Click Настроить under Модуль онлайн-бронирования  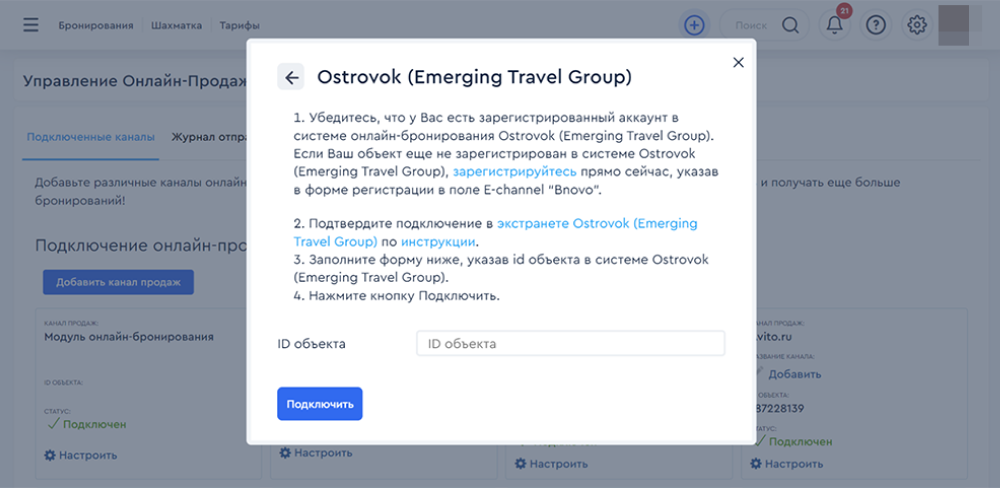coord(81,455)
